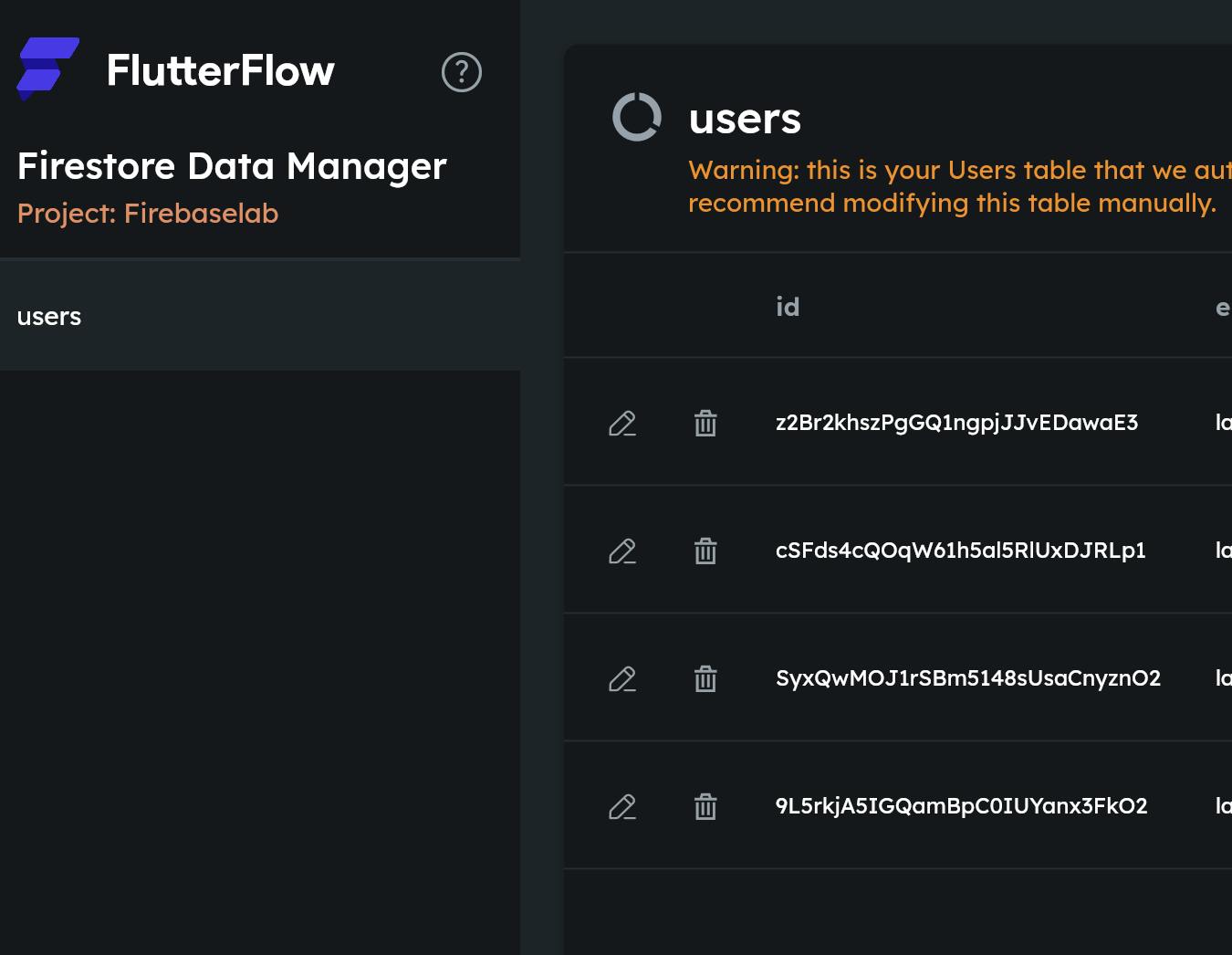1232x955 pixels.
Task: Edit the row with id SyxQwMOJ1rSBm5148sUsaCnyznO2
Action: (622, 679)
